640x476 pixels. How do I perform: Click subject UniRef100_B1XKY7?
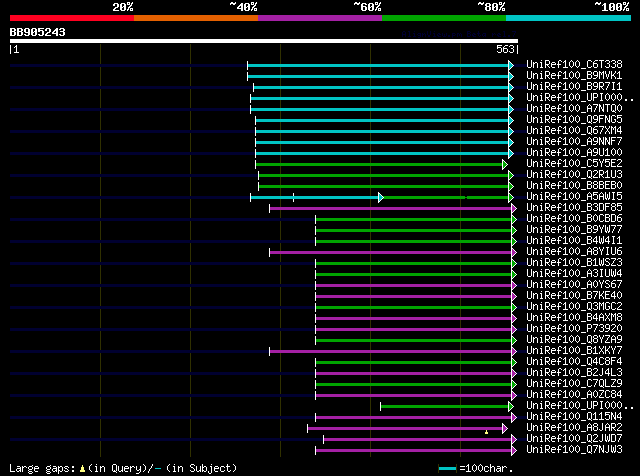(x=574, y=351)
